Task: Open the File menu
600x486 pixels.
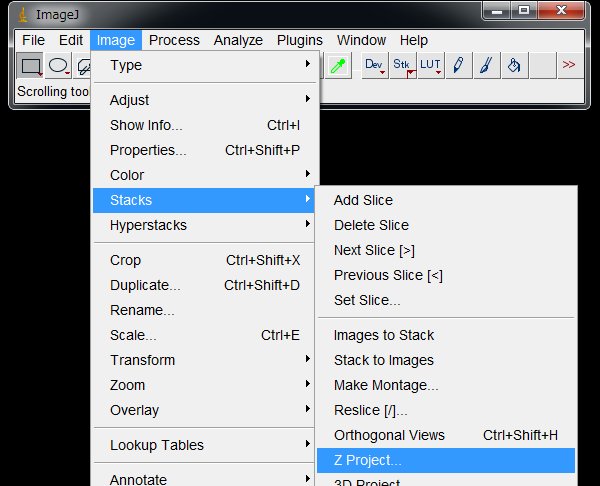Action: tap(33, 40)
